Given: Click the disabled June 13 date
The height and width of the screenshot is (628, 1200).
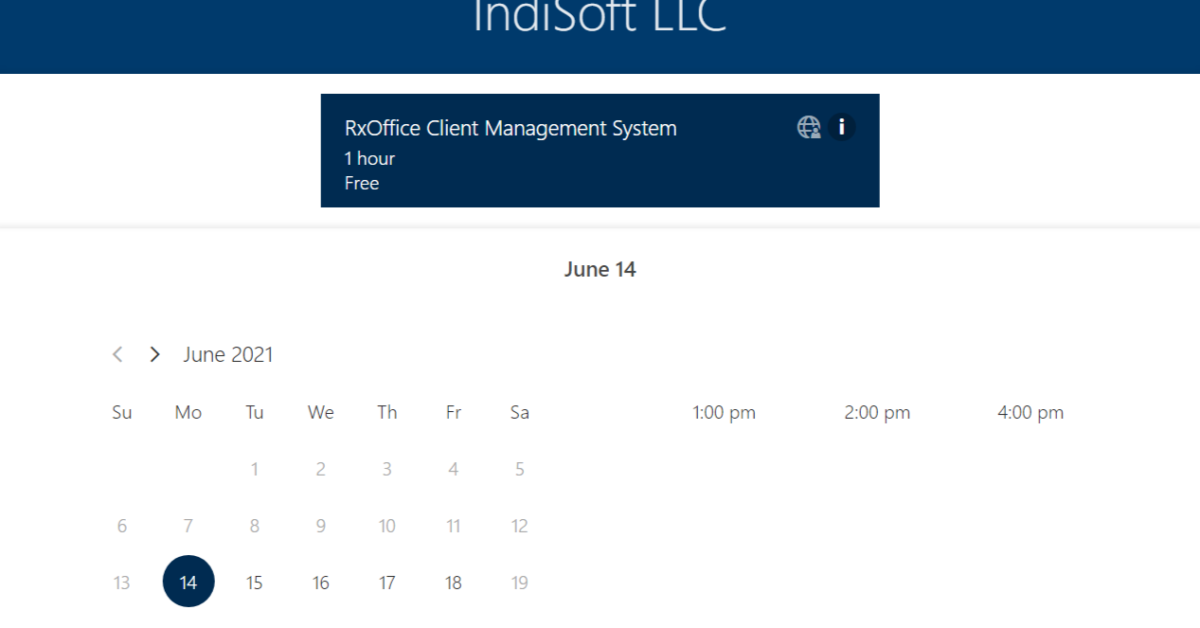Looking at the screenshot, I should pyautogui.click(x=122, y=582).
